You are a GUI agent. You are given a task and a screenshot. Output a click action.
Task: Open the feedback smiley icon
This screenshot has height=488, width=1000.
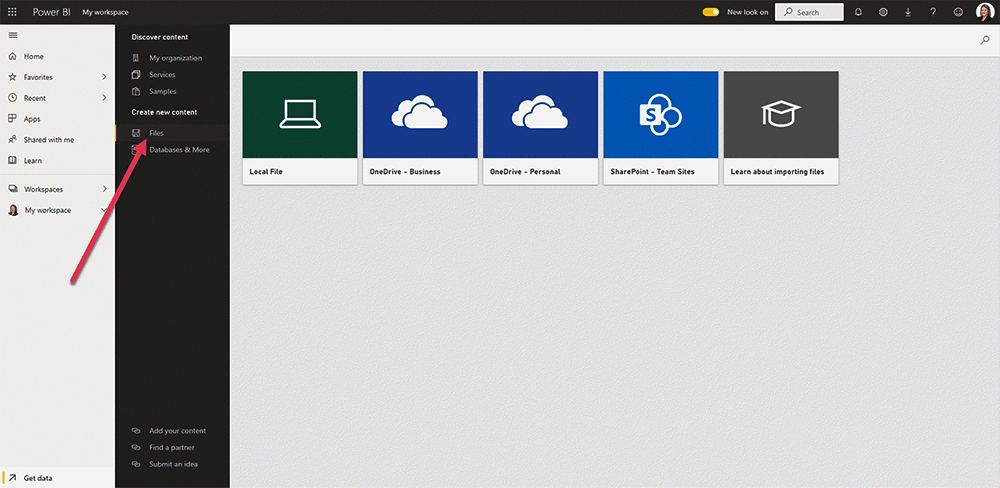[958, 12]
